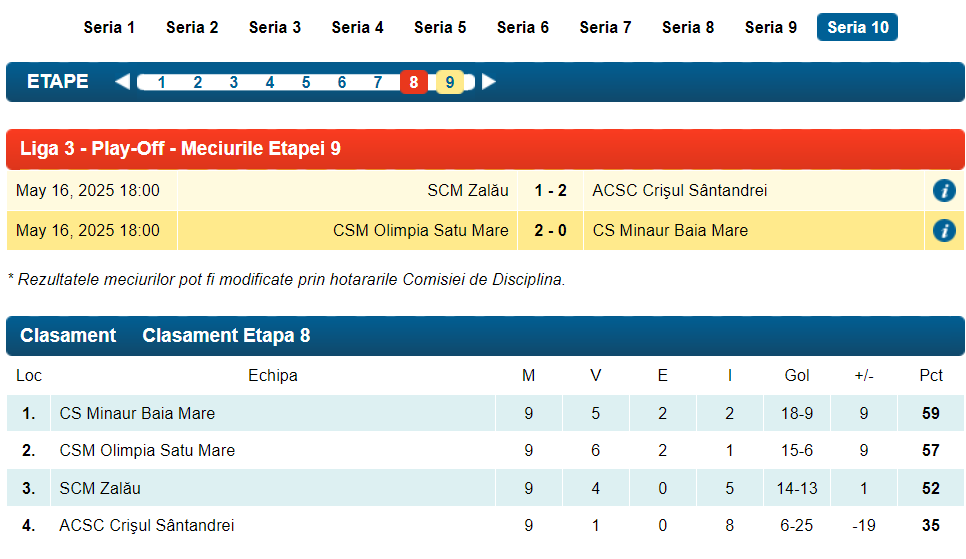
Task: Click the 1 - 2 match score
Action: 550,191
